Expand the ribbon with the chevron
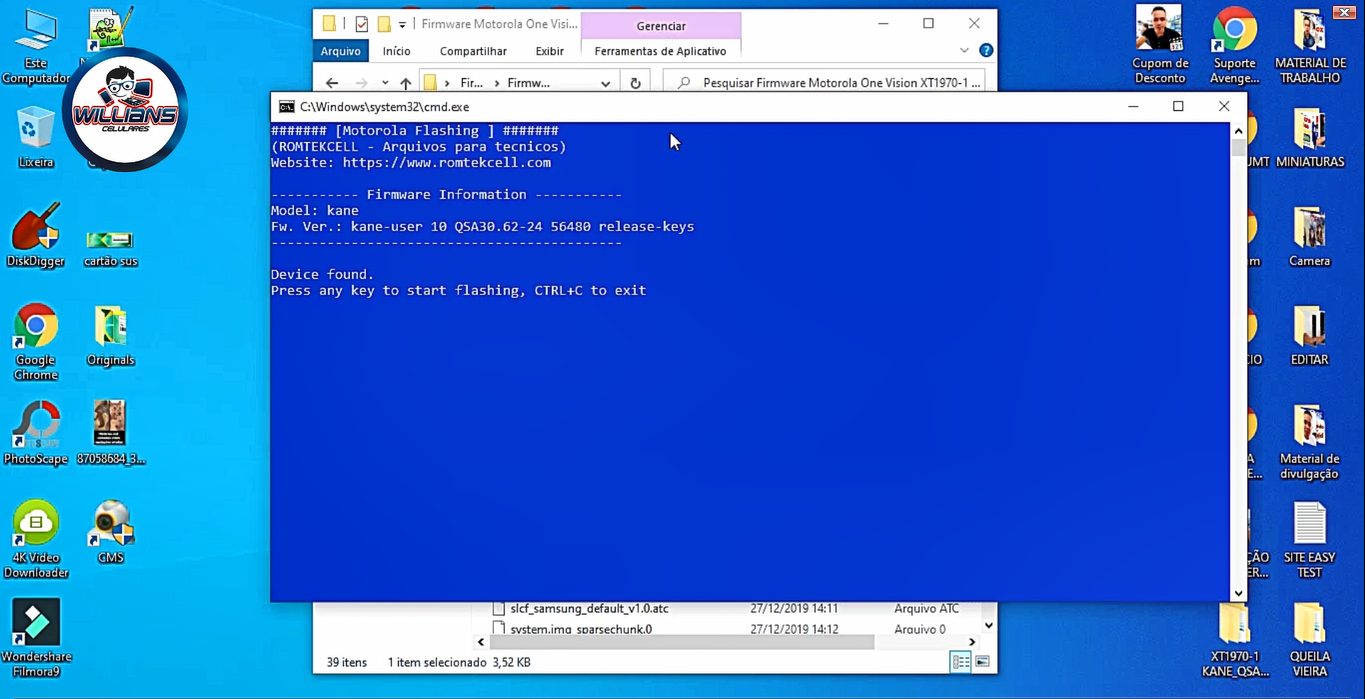 pyautogui.click(x=964, y=51)
